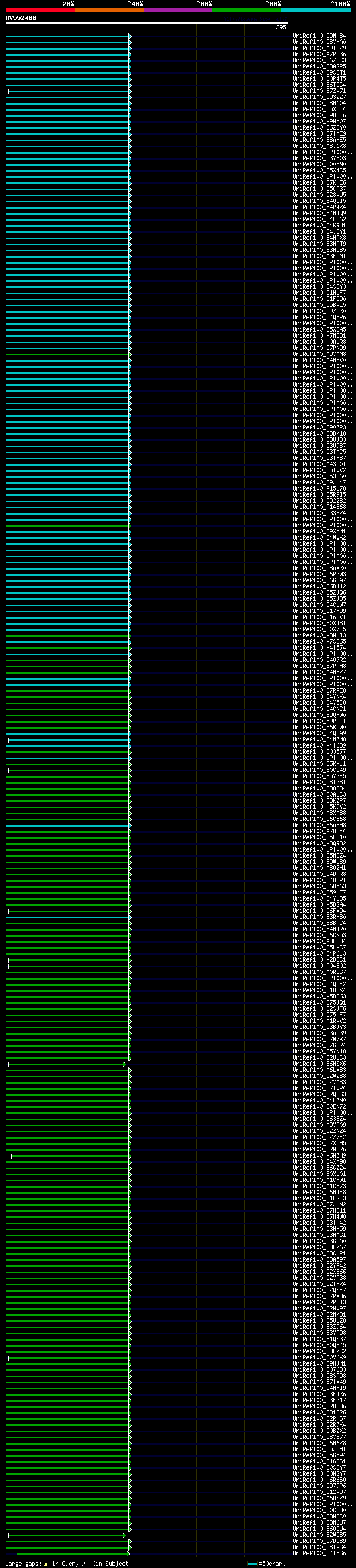Choose hit UniRef100_B8AHE5

point(319,140)
